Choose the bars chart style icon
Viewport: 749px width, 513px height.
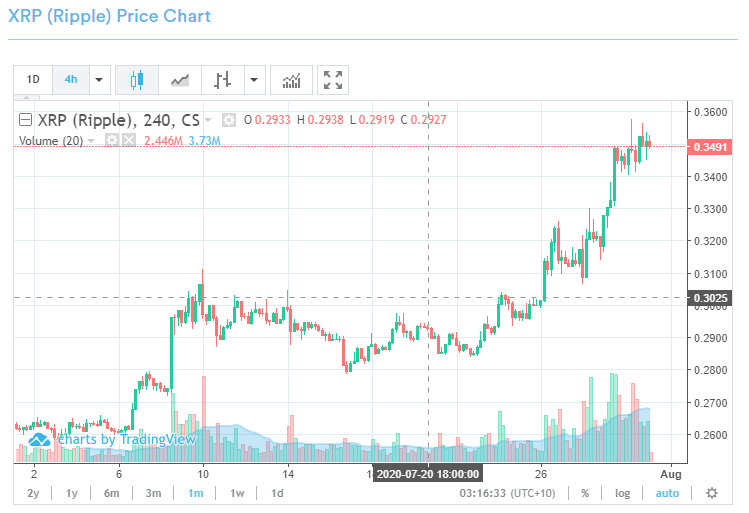tap(223, 80)
